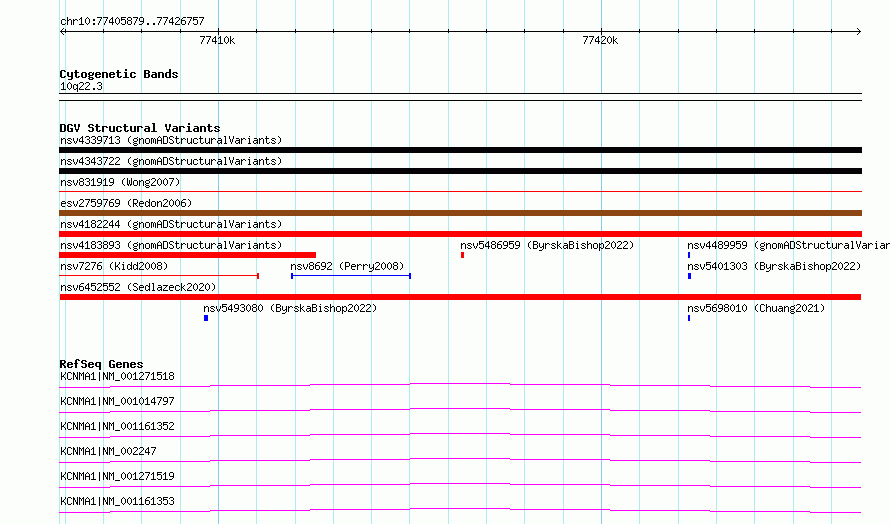This screenshot has height=524, width=890.
Task: Click the nsv5698010 (Chuang2021) label
Action: pos(756,308)
